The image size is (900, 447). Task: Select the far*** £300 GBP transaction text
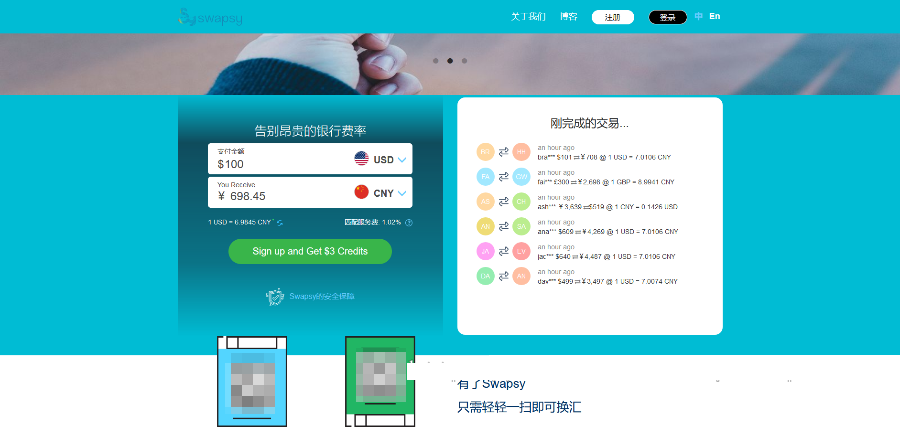coord(606,182)
